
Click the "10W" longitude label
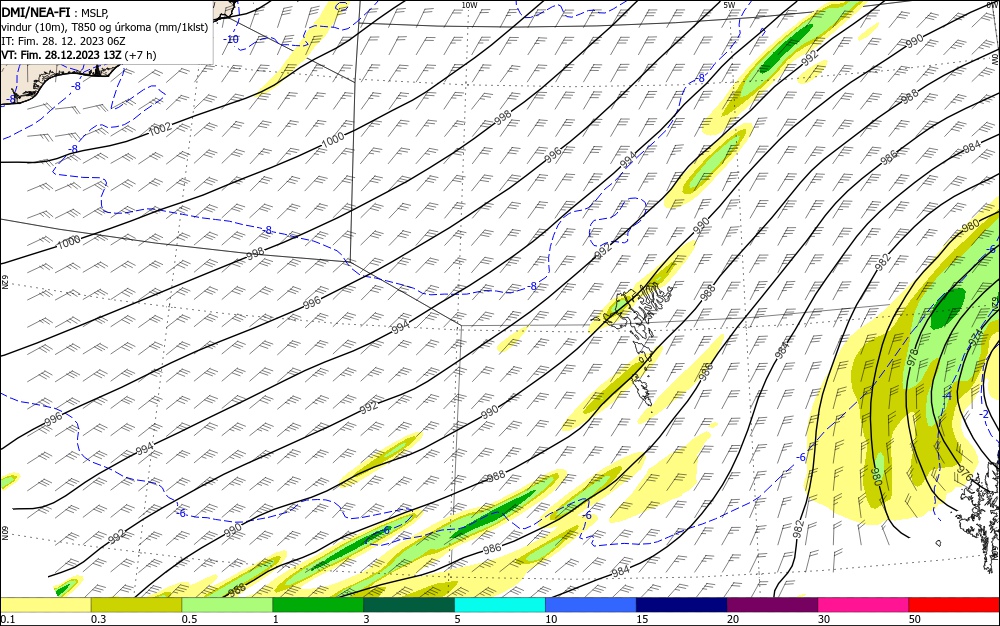469,5
